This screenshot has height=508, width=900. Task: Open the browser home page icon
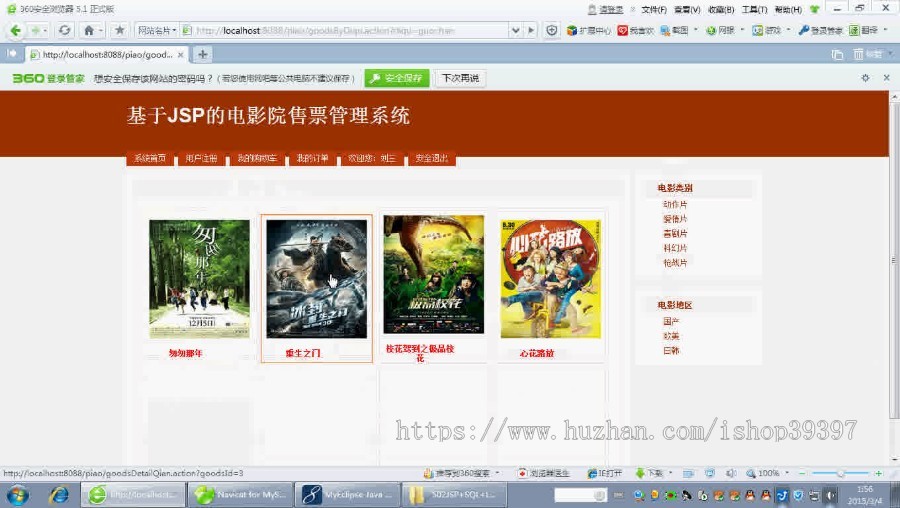coord(88,30)
